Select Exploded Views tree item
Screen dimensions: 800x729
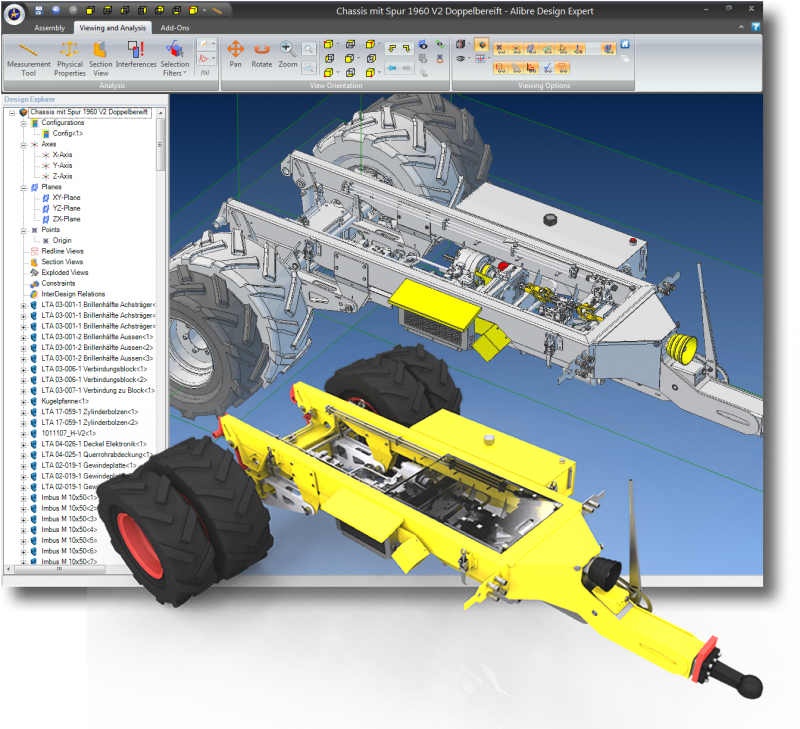click(x=65, y=272)
